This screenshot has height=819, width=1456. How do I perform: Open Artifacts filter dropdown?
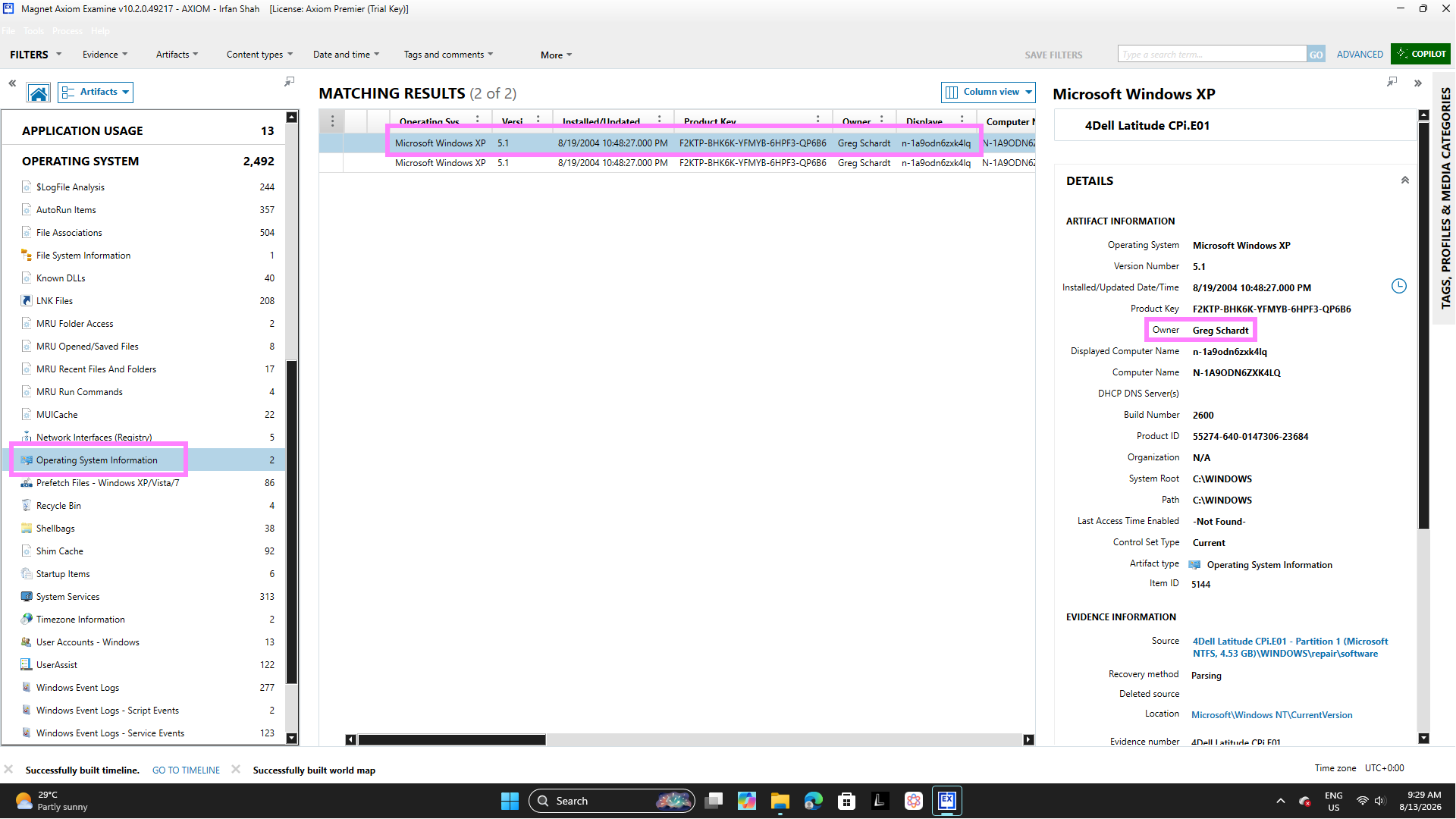tap(177, 55)
